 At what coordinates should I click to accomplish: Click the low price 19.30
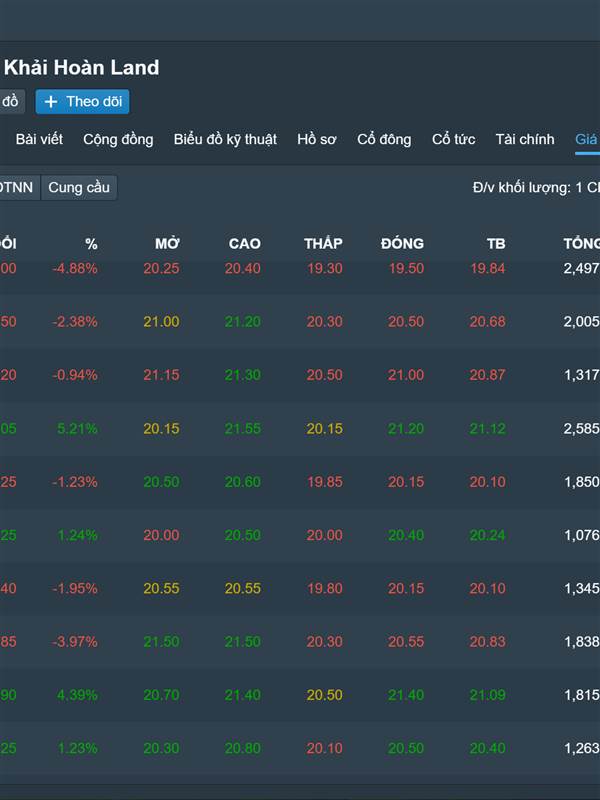tap(324, 268)
